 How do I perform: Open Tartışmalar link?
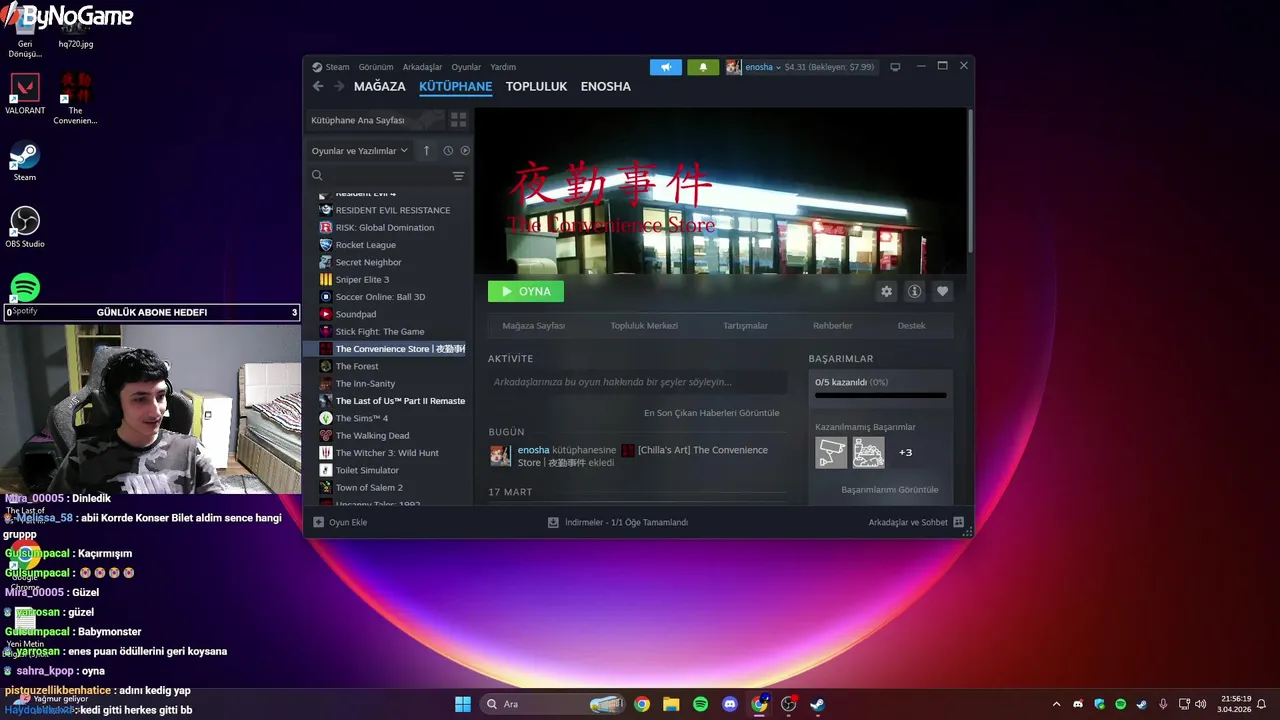tap(746, 326)
